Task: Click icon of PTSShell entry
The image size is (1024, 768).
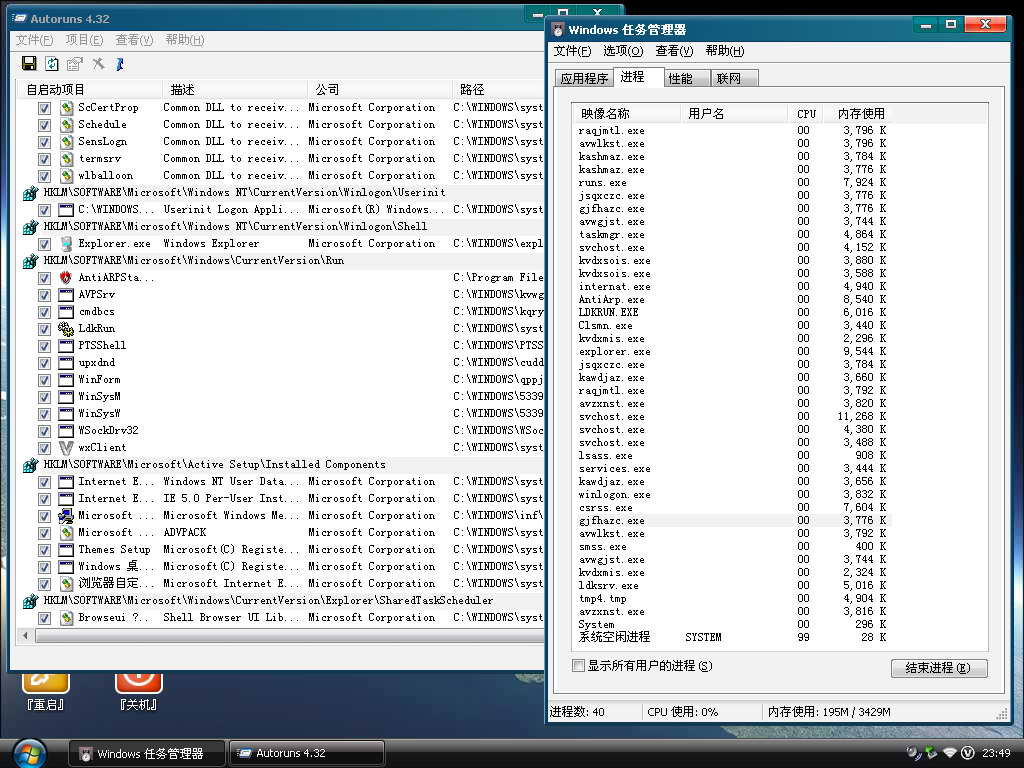Action: coord(66,345)
